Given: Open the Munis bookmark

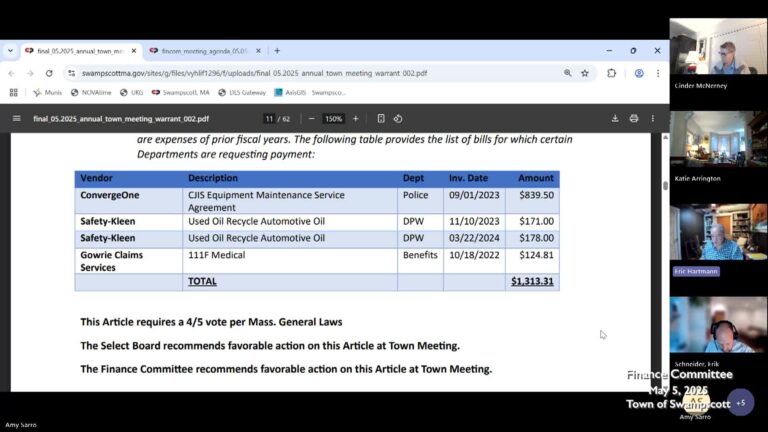Looking at the screenshot, I should pos(50,92).
